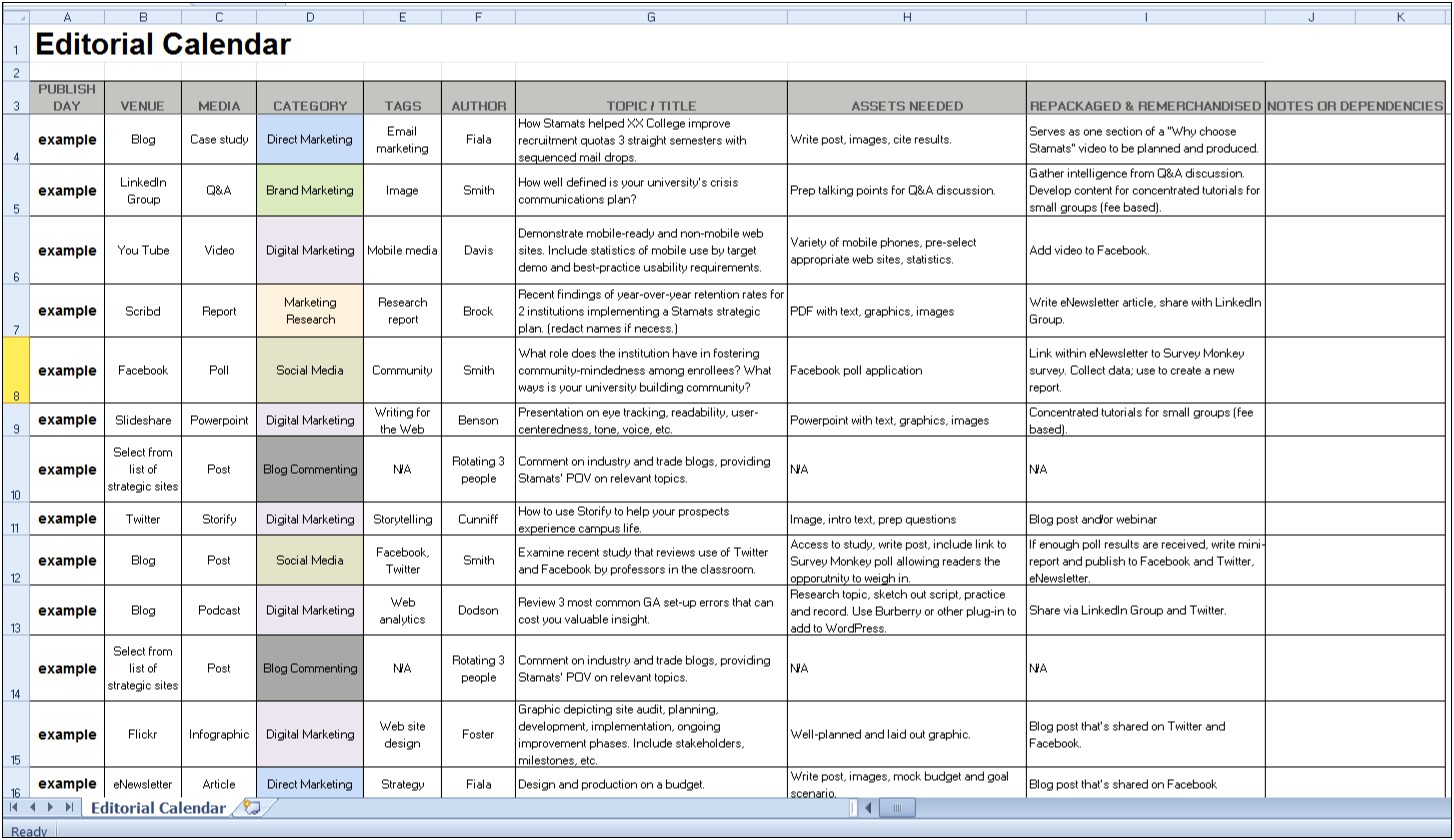The height and width of the screenshot is (840, 1454).
Task: Select column G header
Action: pyautogui.click(x=651, y=17)
